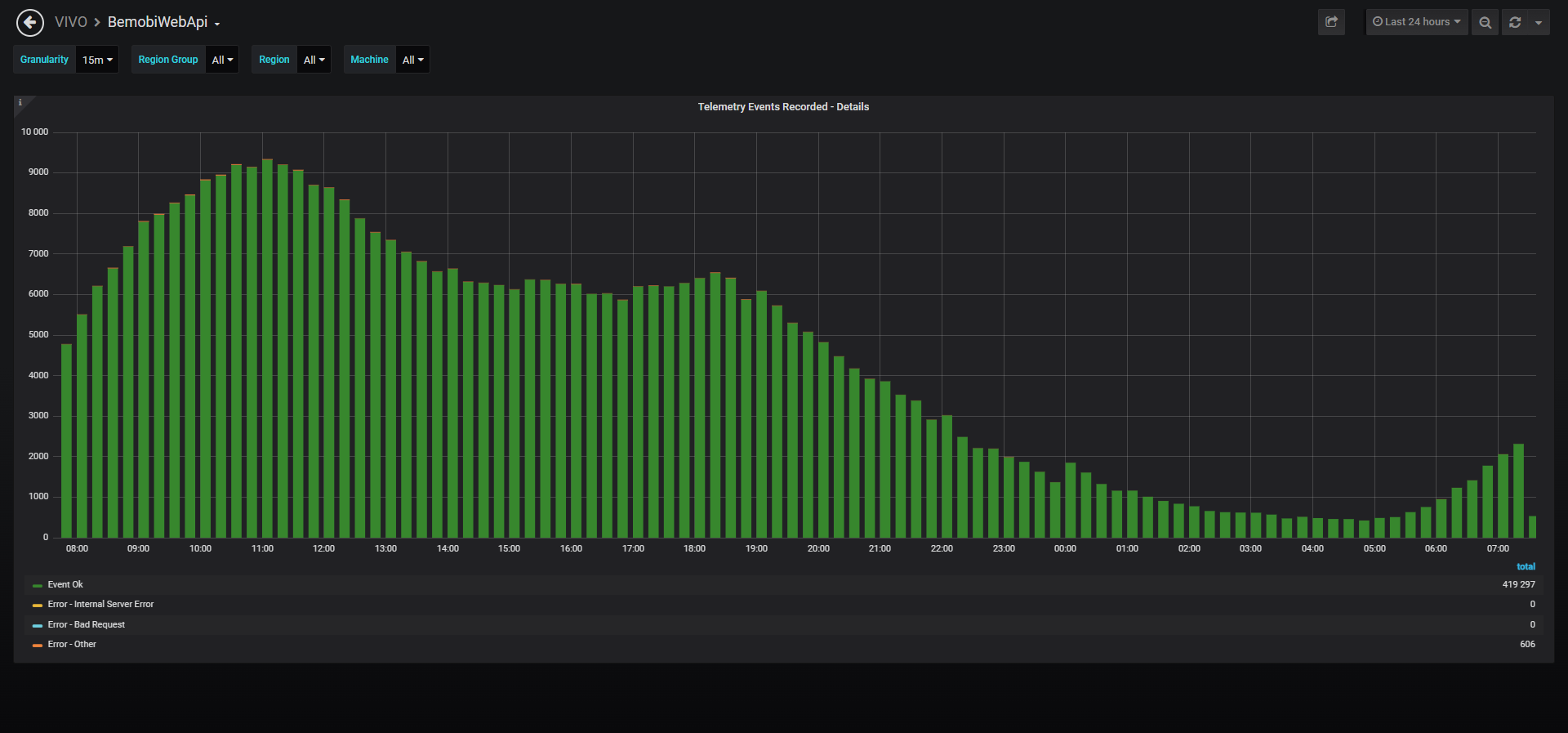Open the BemobiWebApi dashboard selector
Screen dimensions: 1568x733
pos(164,22)
